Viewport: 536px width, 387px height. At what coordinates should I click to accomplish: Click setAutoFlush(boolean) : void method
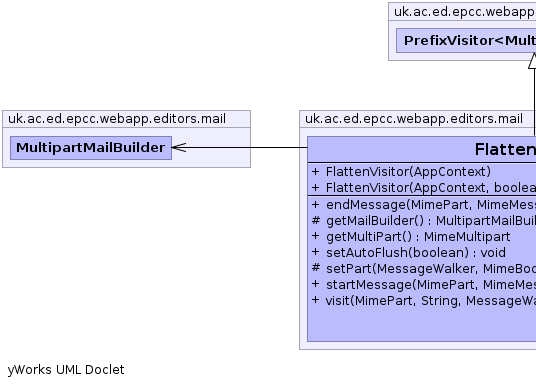point(408,253)
